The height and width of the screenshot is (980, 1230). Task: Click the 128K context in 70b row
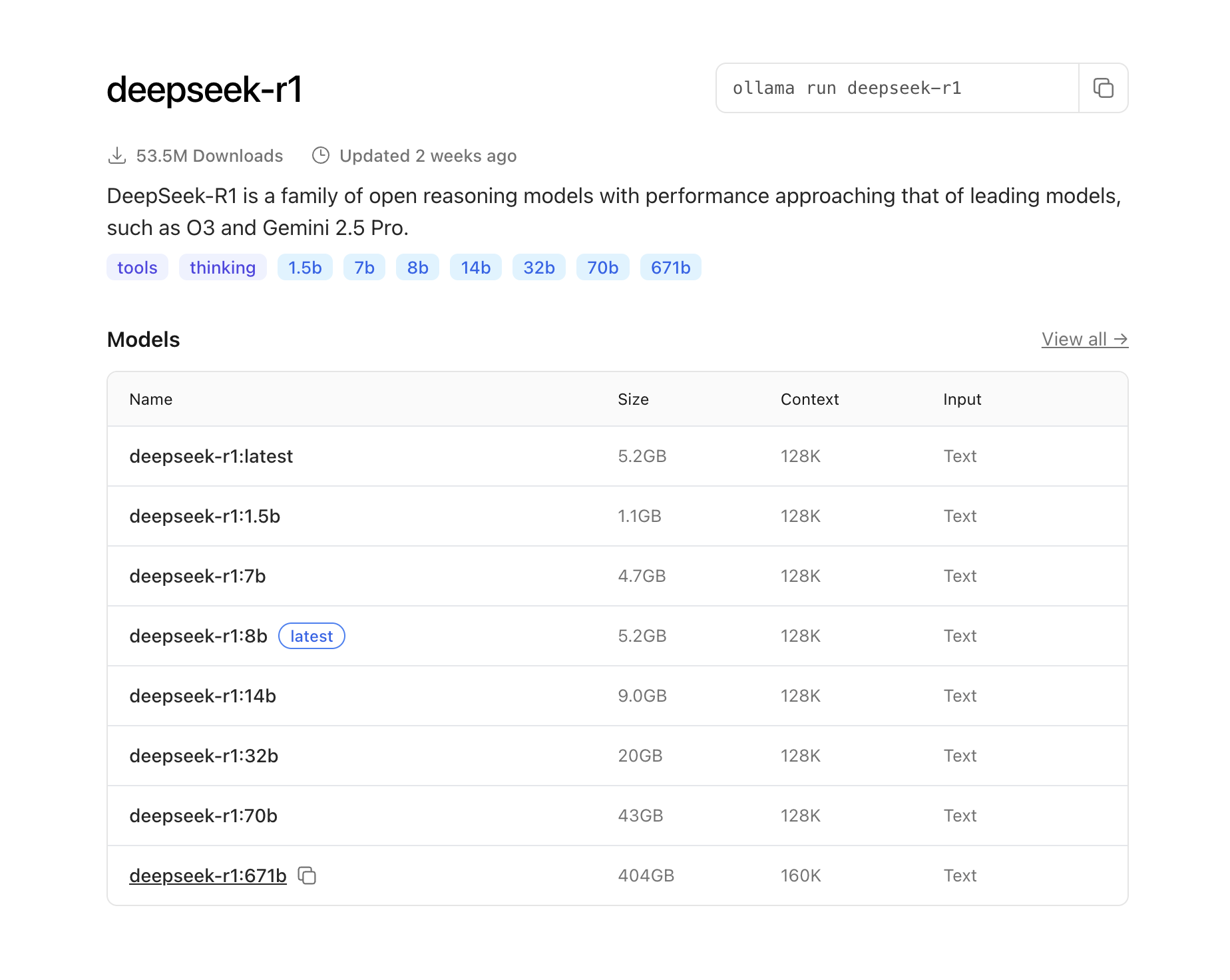click(x=801, y=816)
